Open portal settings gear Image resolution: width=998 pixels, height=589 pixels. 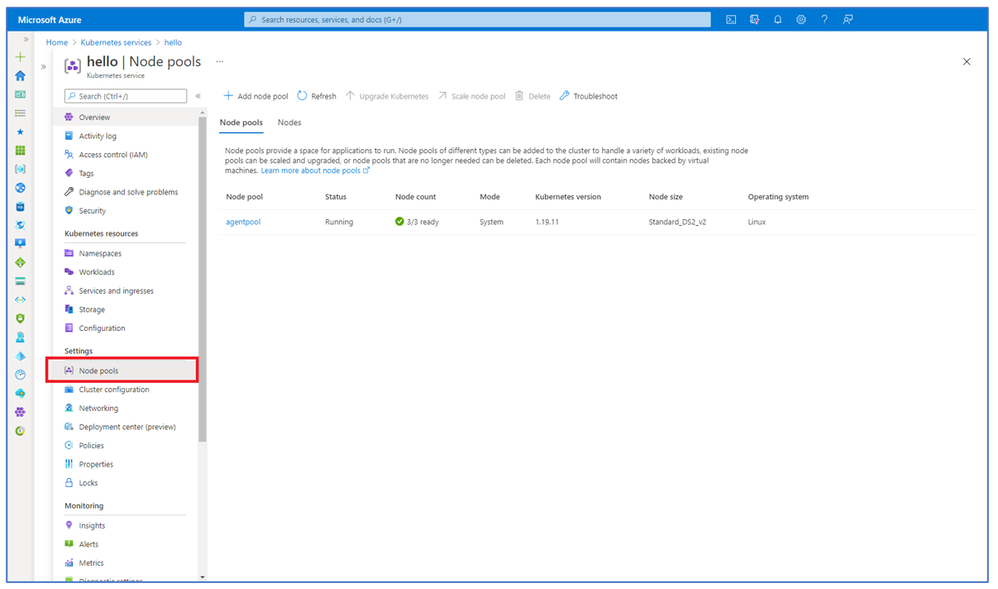801,20
